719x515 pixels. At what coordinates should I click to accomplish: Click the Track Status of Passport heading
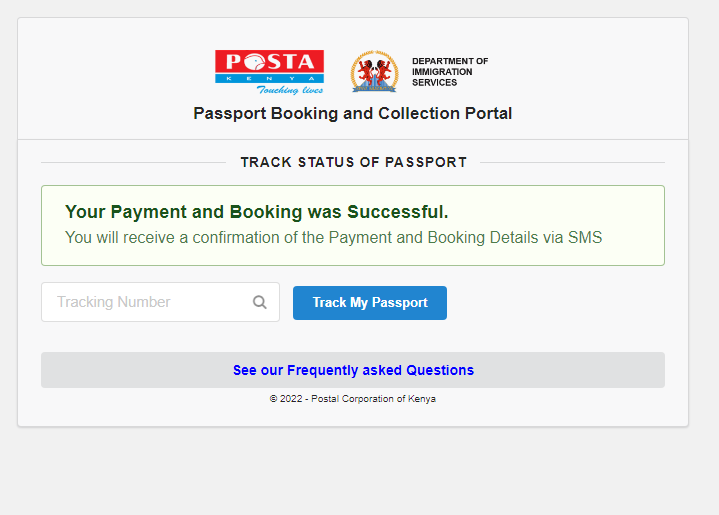(x=353, y=162)
